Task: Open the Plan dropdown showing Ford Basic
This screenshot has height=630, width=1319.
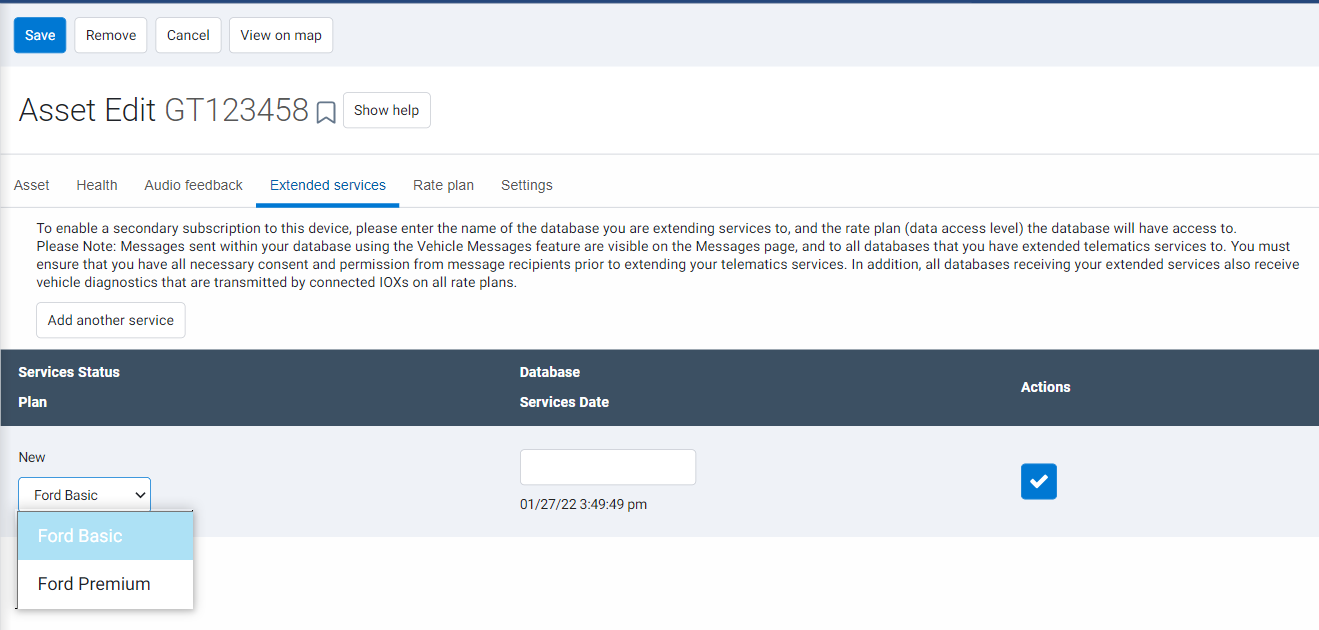Action: 84,495
